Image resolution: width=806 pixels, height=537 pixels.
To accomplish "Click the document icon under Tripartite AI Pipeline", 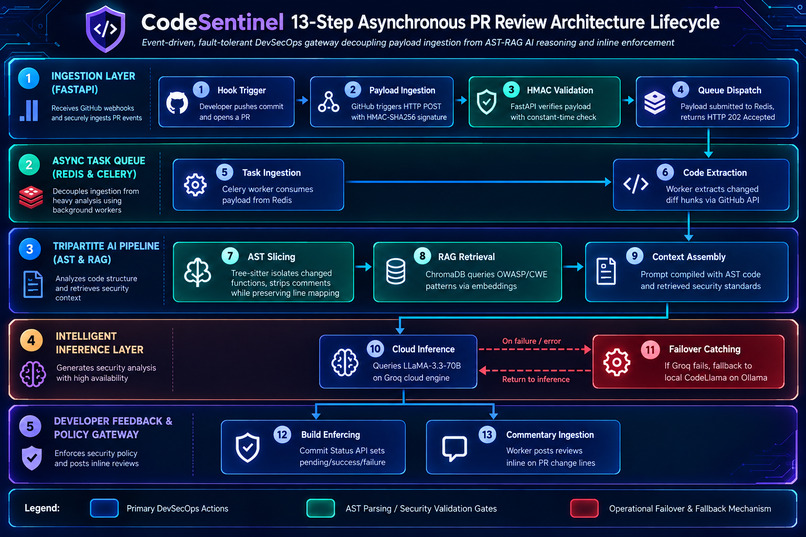I will pyautogui.click(x=33, y=284).
